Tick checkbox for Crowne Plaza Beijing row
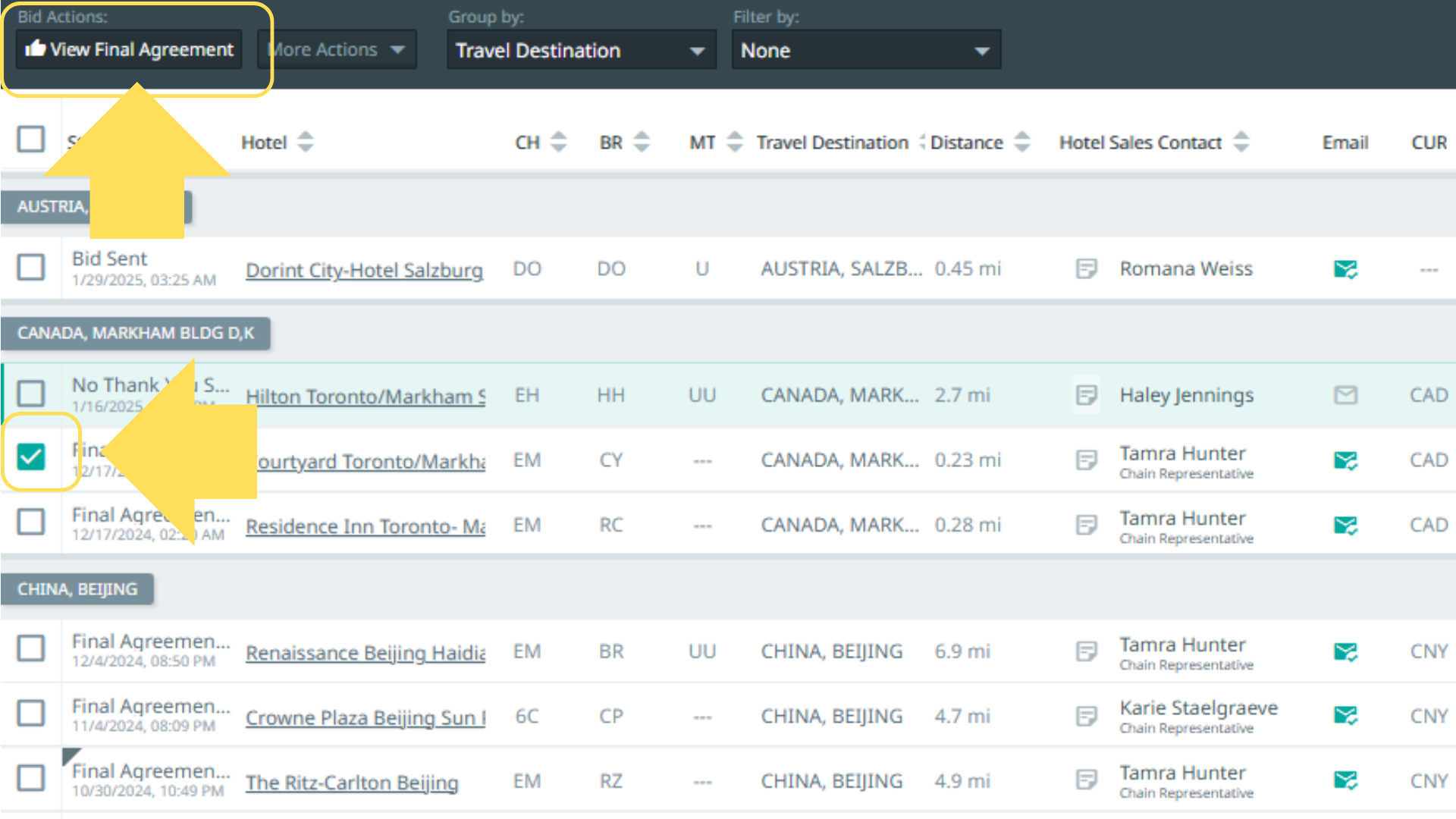1456x819 pixels. (x=31, y=713)
